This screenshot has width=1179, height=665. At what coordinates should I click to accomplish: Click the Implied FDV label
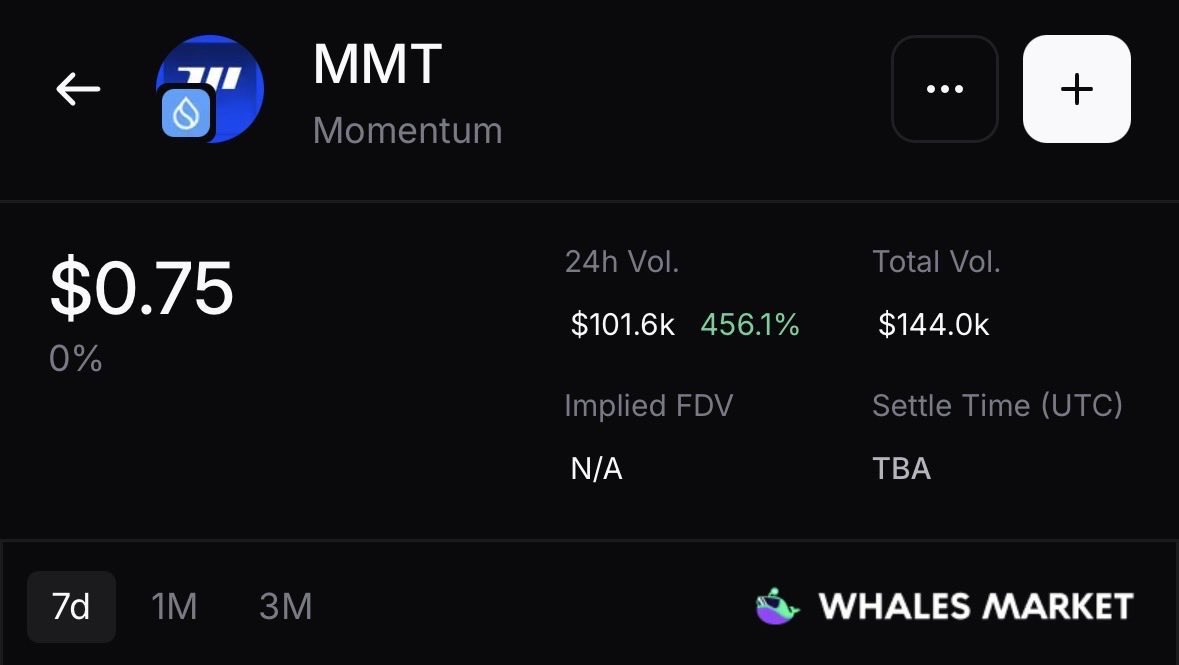coord(648,405)
